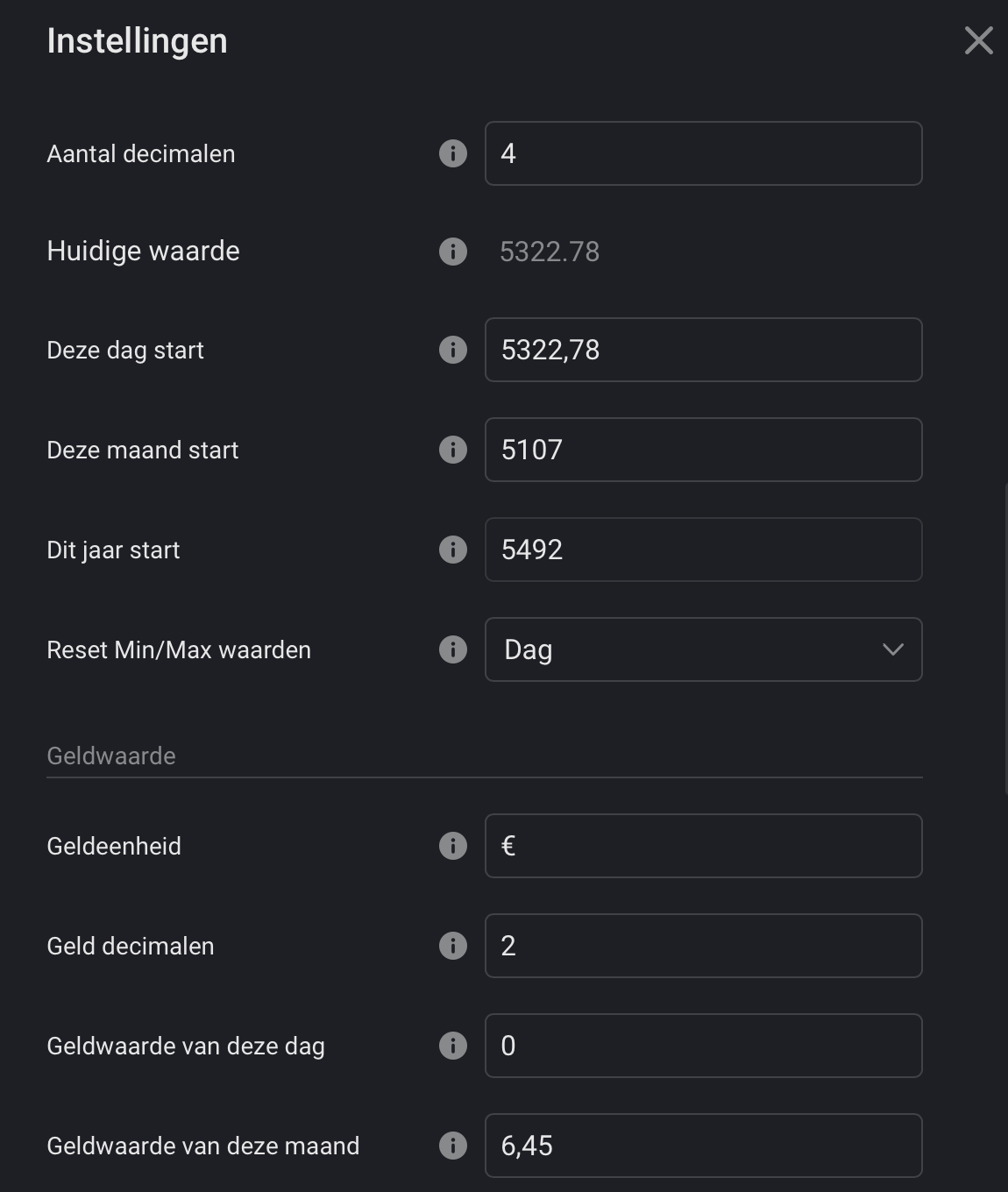Show info for Geldwaarde van deze maand
Viewport: 1008px width, 1192px height.
(452, 1146)
